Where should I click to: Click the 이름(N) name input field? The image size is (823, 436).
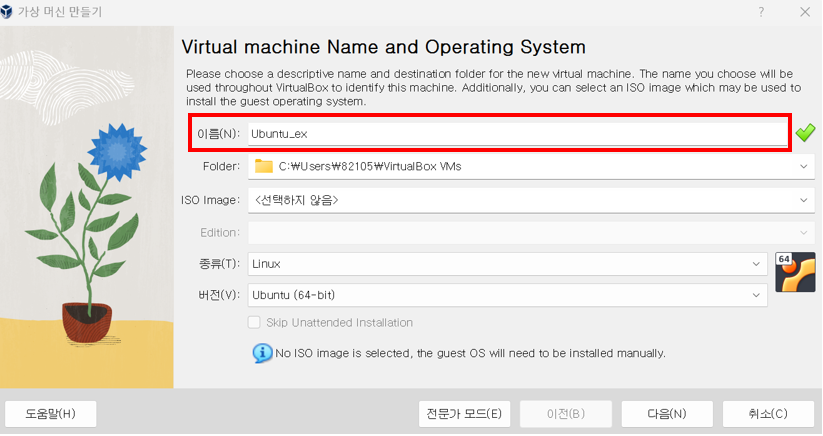click(x=517, y=134)
